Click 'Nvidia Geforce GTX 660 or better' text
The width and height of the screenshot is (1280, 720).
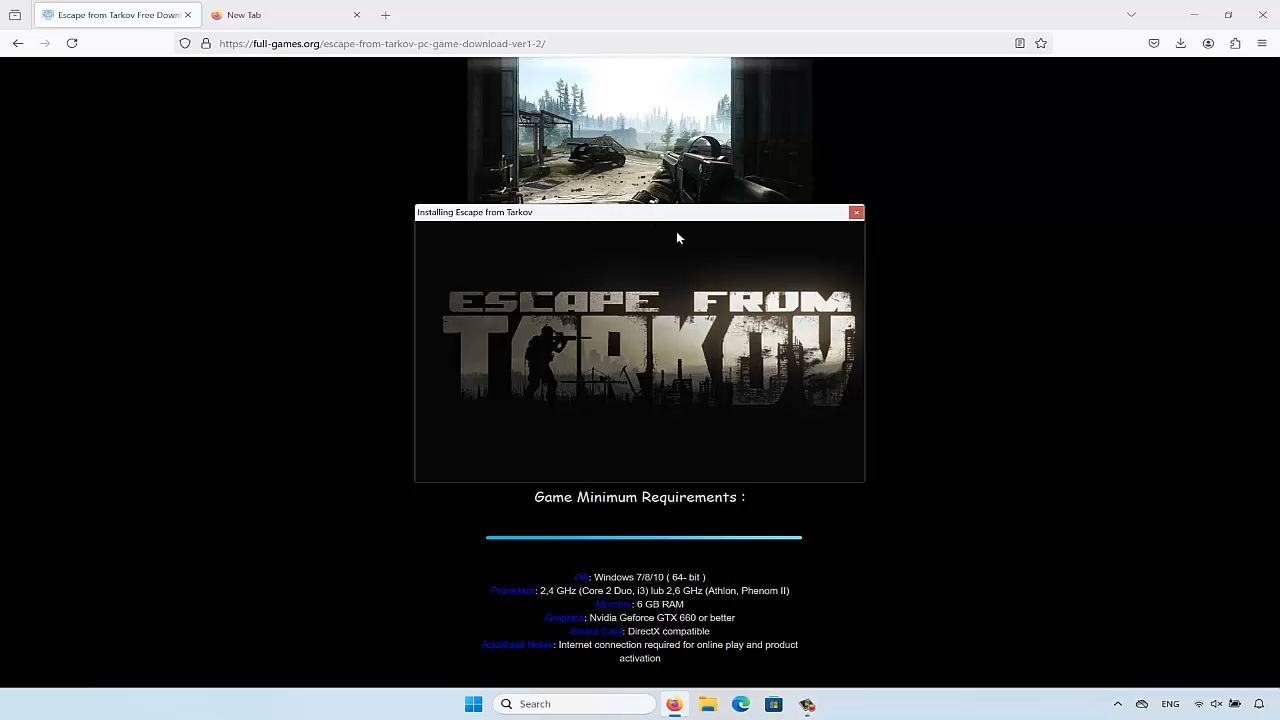[x=662, y=618]
